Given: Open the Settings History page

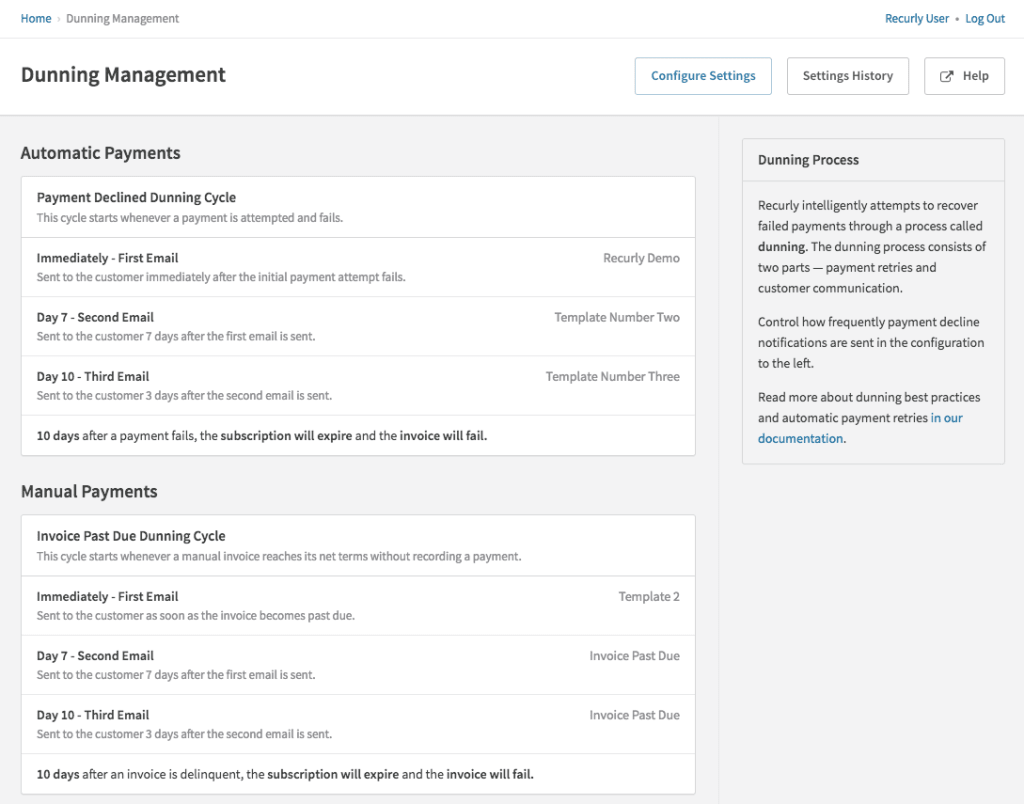Looking at the screenshot, I should (x=847, y=75).
